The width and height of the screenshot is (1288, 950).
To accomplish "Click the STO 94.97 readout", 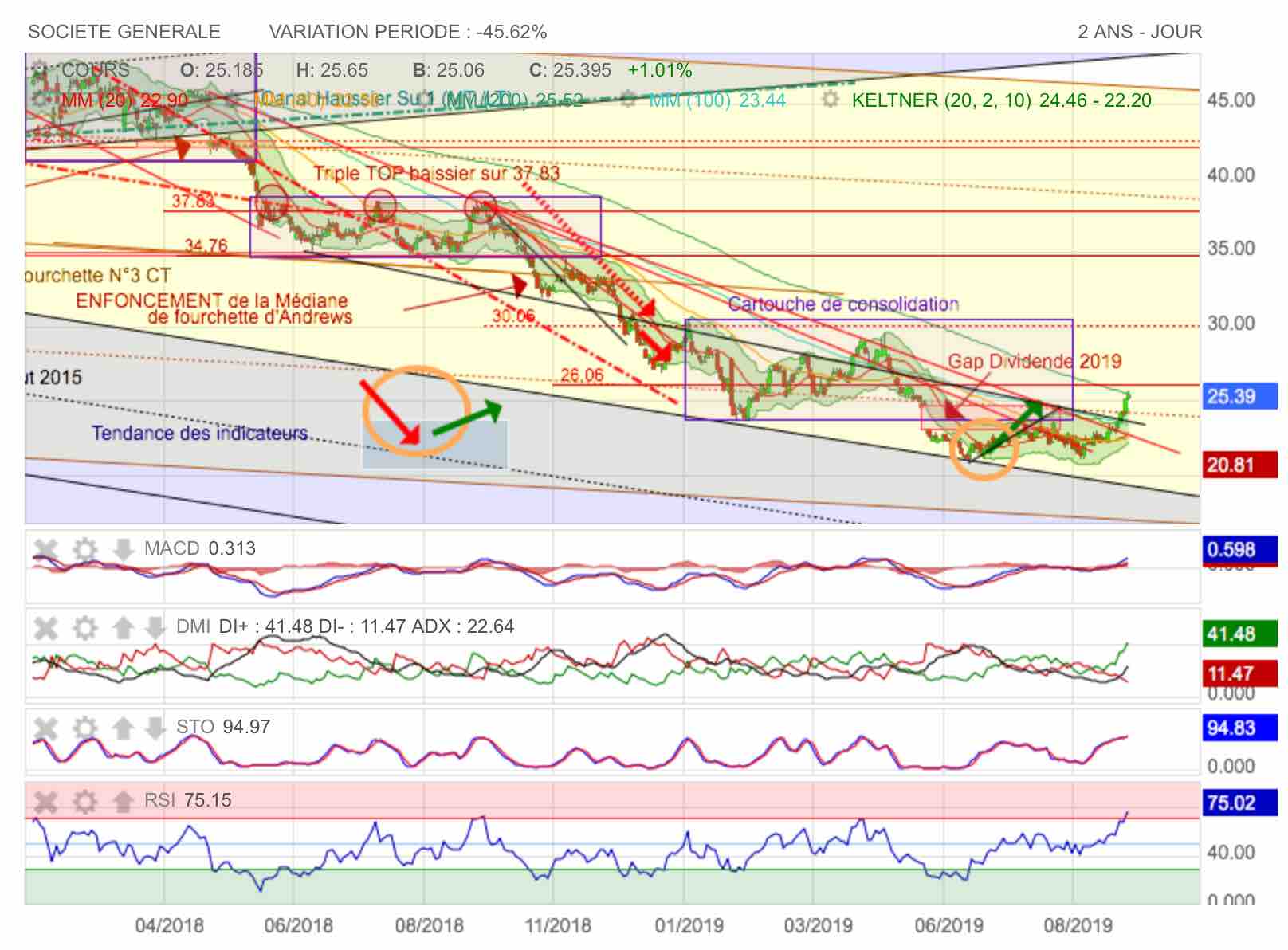I will (223, 727).
